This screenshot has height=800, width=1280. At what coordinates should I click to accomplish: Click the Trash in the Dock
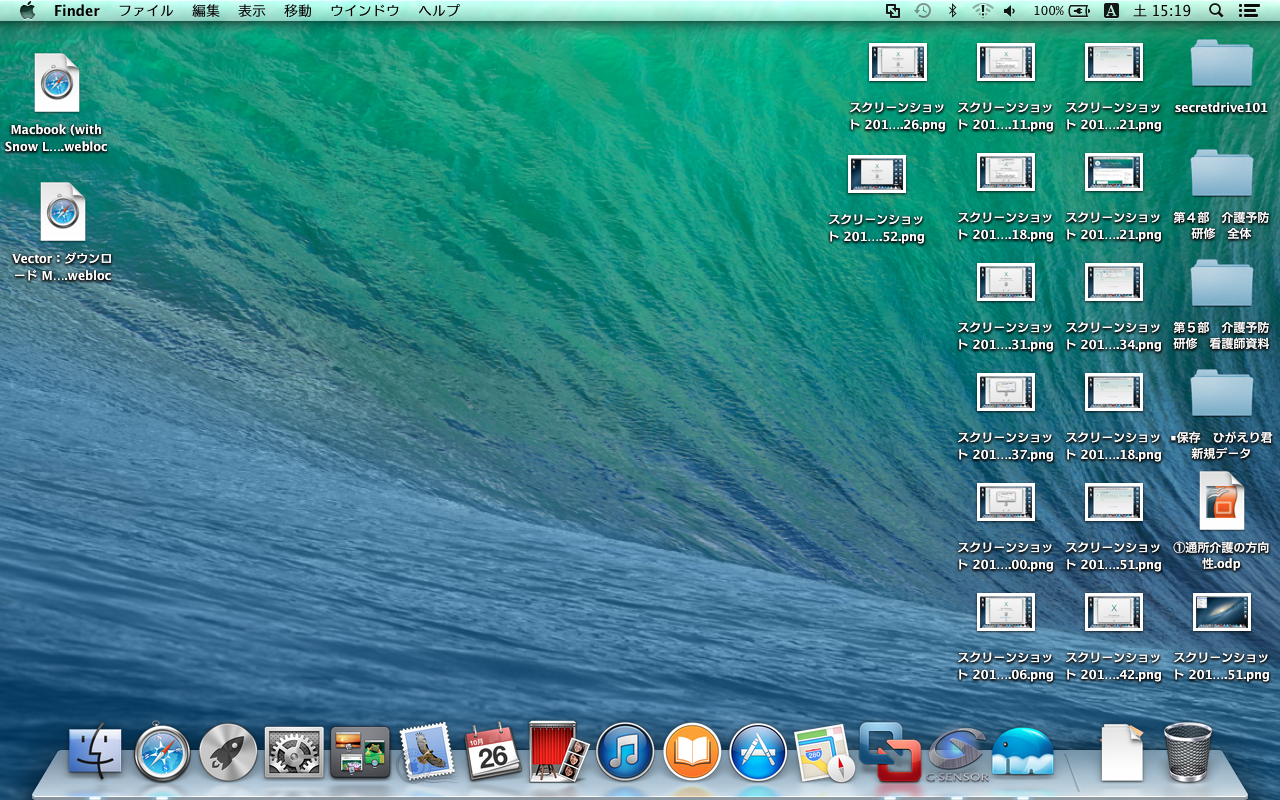point(1188,752)
